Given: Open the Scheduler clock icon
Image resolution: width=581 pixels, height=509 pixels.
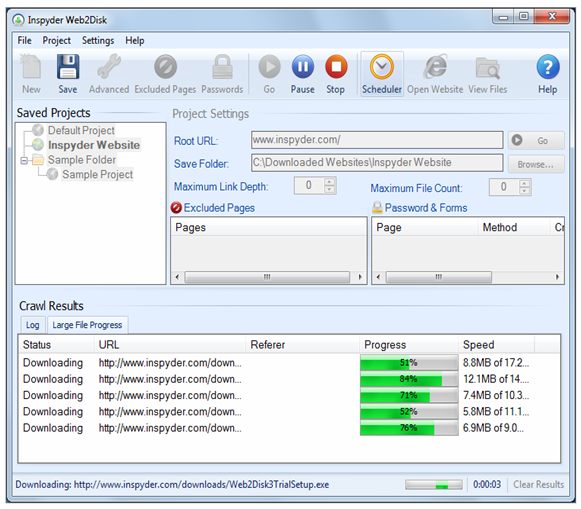Looking at the screenshot, I should 382,67.
